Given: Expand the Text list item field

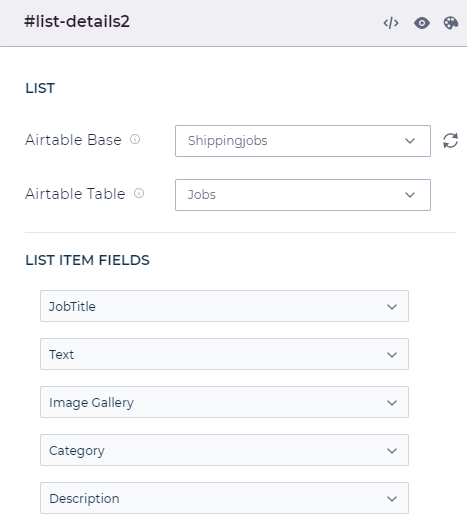Looking at the screenshot, I should tap(224, 354).
